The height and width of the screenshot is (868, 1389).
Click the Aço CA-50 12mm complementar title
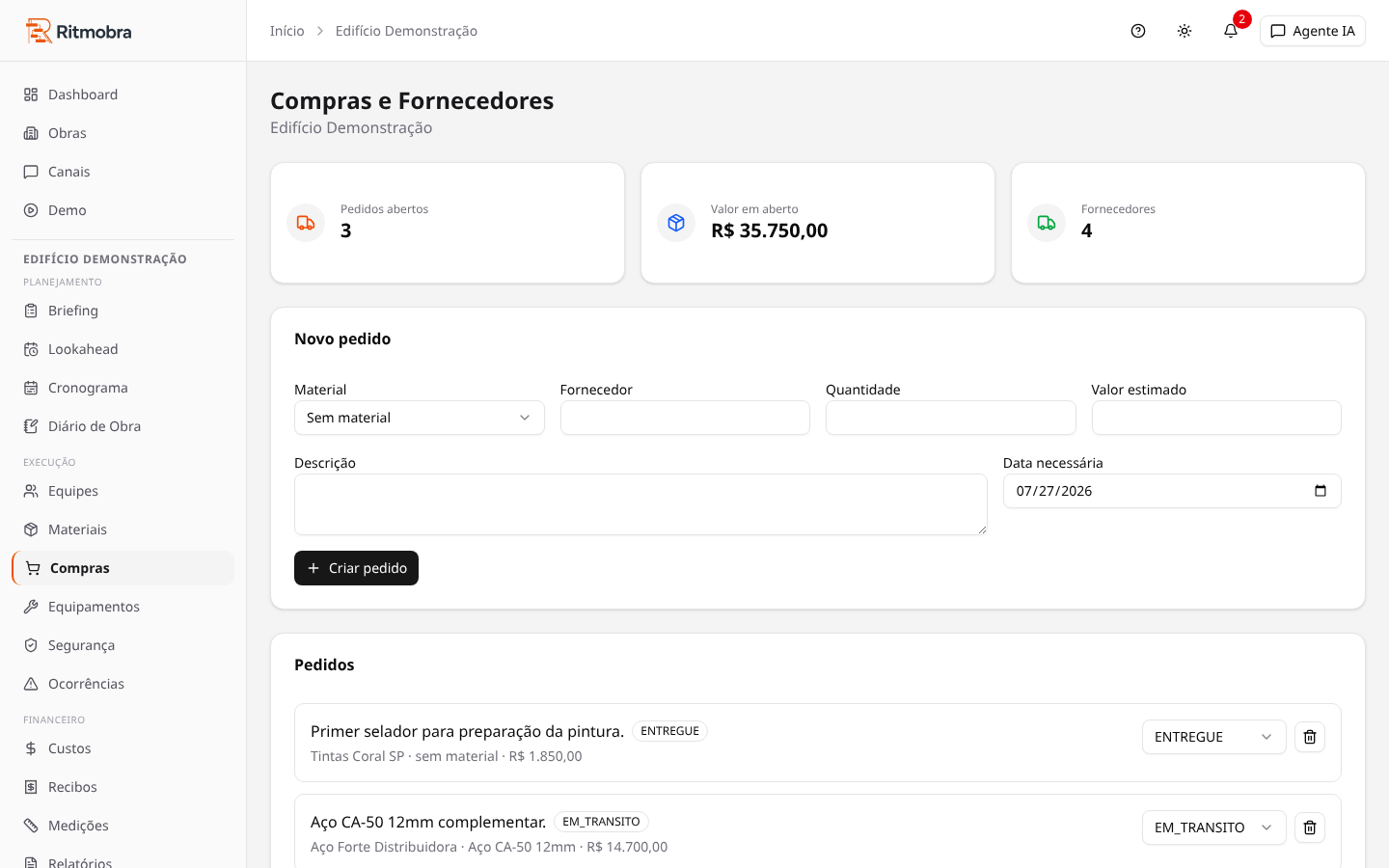[428, 822]
